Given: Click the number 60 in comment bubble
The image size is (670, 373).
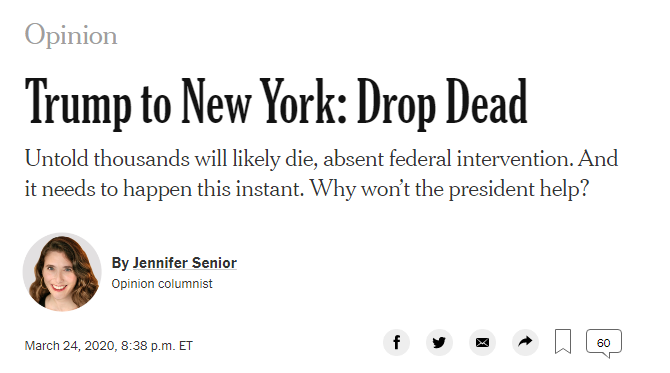Looking at the screenshot, I should pos(603,343).
